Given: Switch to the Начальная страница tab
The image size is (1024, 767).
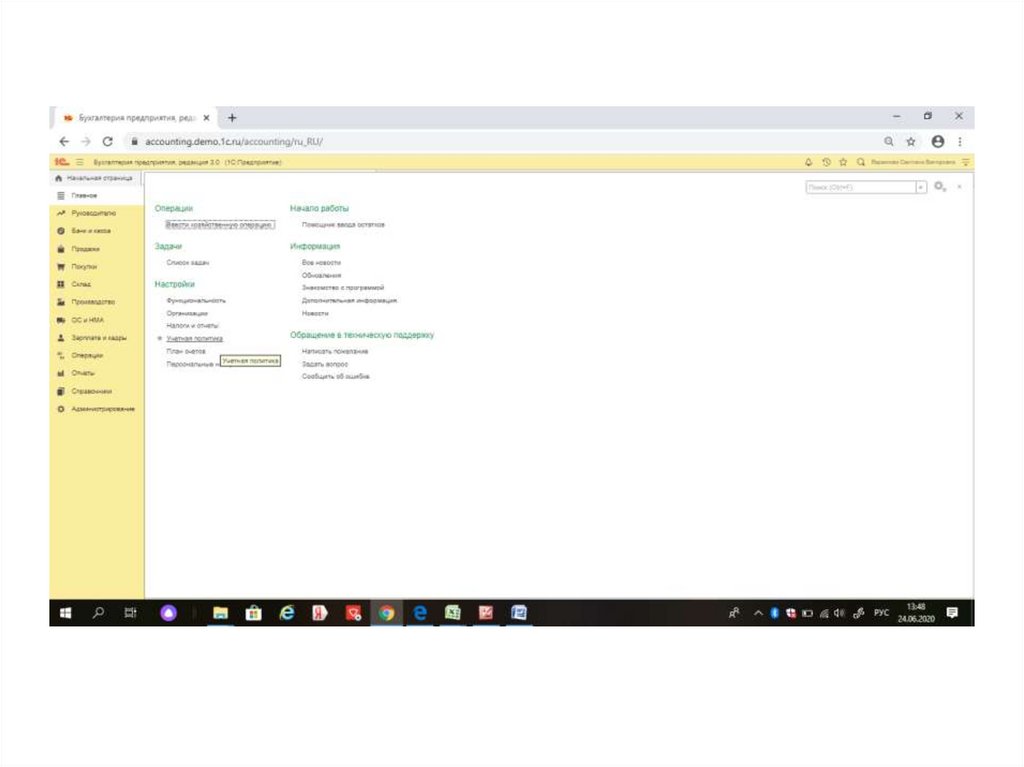Looking at the screenshot, I should (x=95, y=178).
